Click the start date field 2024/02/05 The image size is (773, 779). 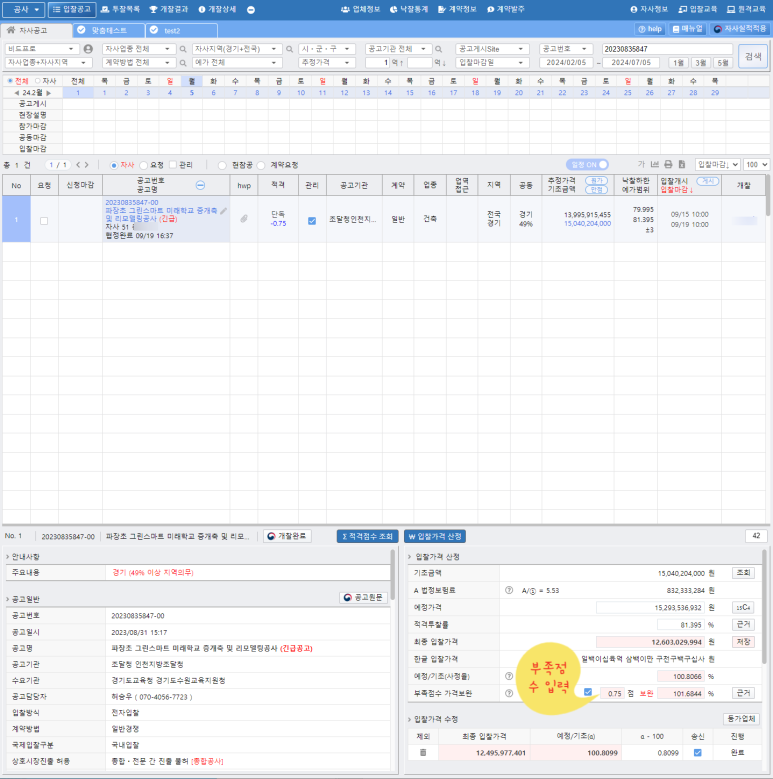[566, 63]
